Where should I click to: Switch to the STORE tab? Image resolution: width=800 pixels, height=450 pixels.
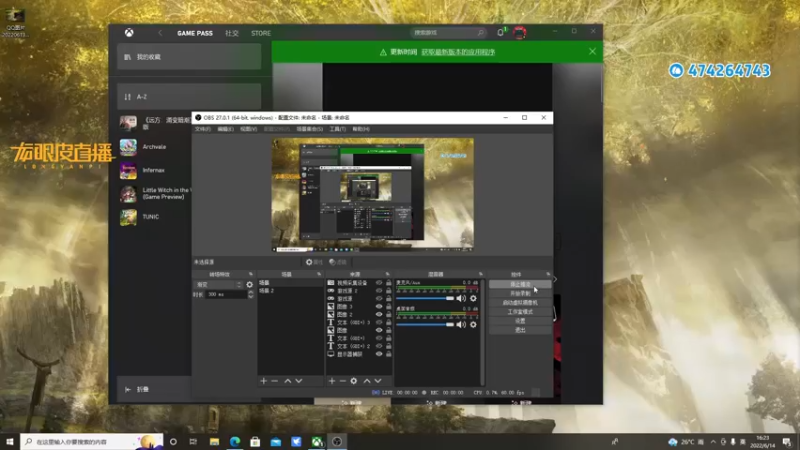pyautogui.click(x=261, y=33)
